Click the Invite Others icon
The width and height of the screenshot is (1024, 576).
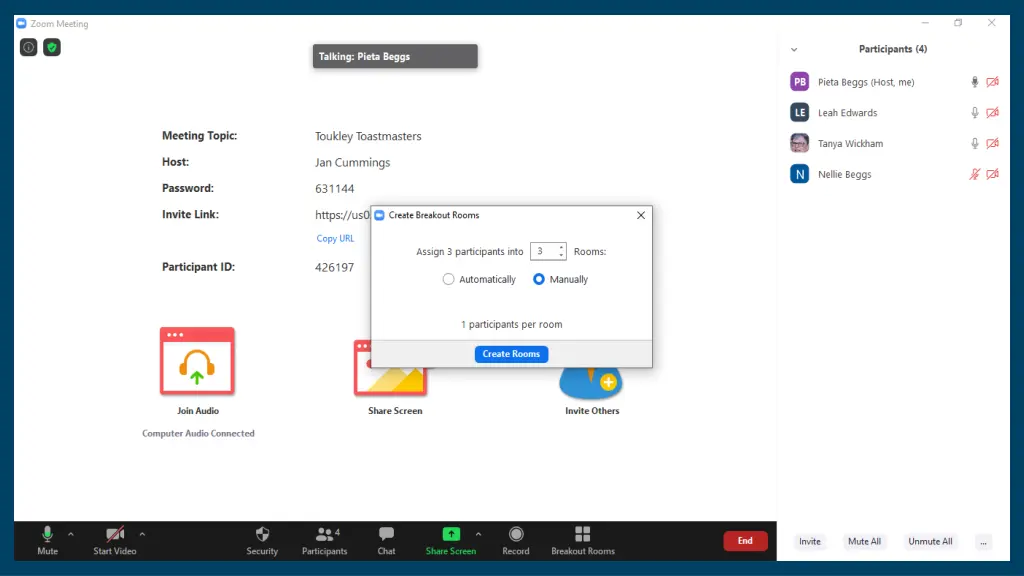[591, 383]
